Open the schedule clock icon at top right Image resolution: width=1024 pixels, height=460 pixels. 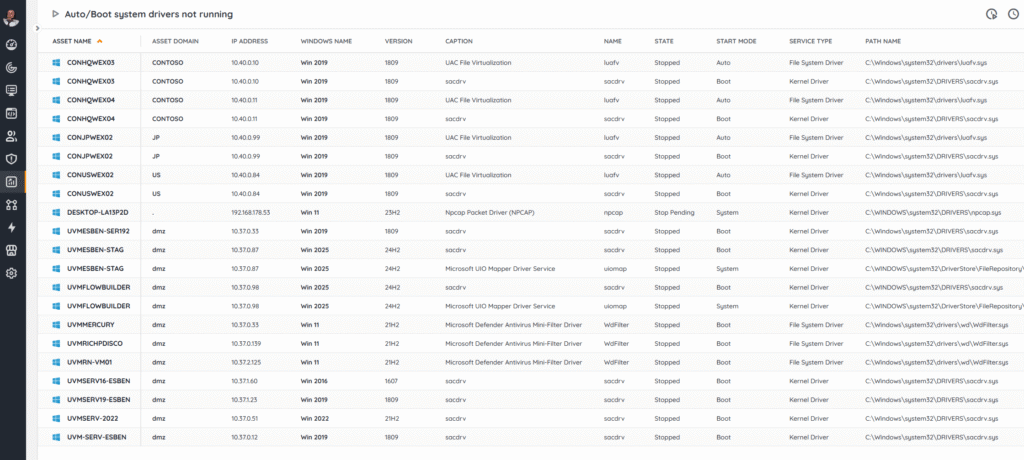click(x=1012, y=14)
